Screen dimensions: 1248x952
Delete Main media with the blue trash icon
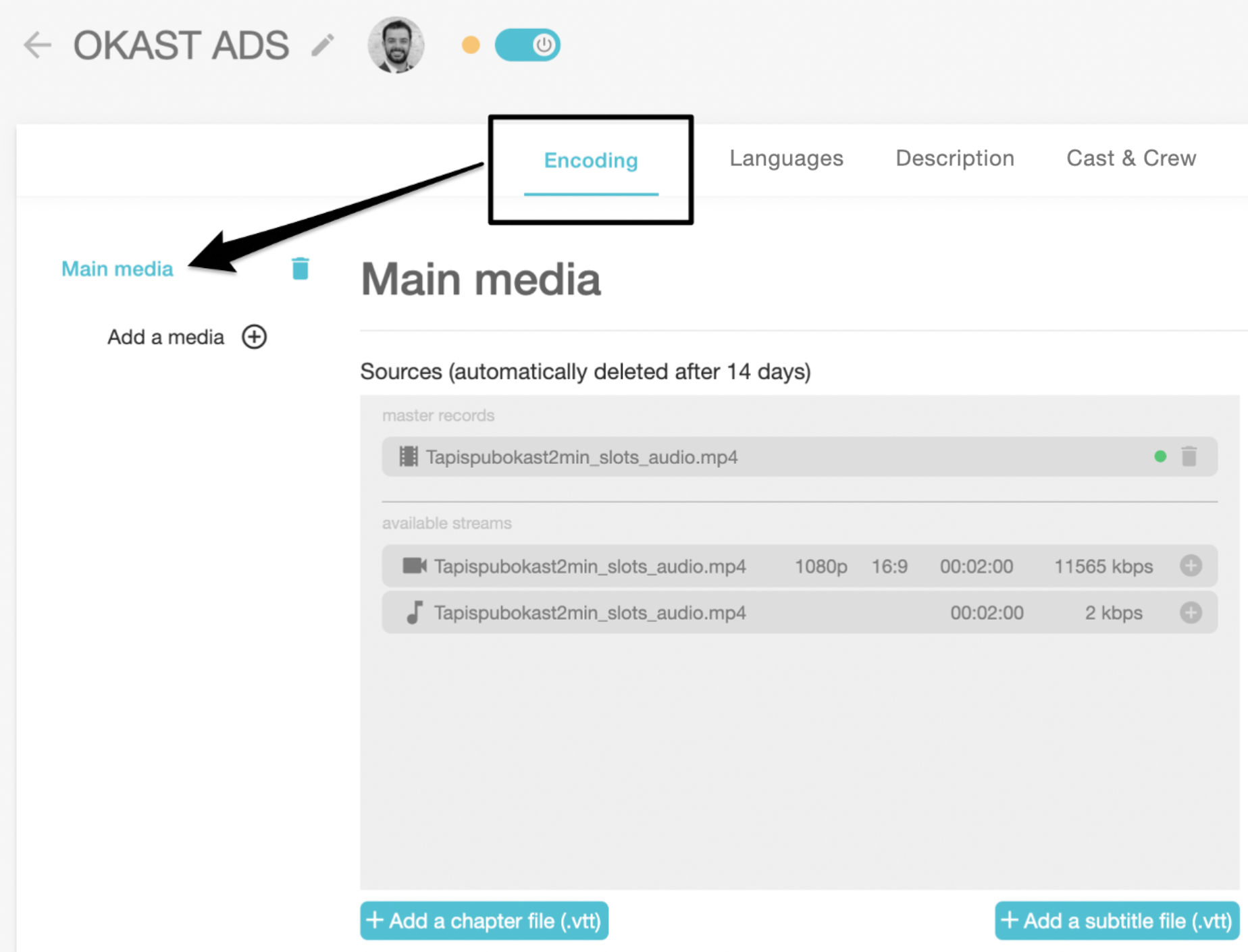coord(301,268)
